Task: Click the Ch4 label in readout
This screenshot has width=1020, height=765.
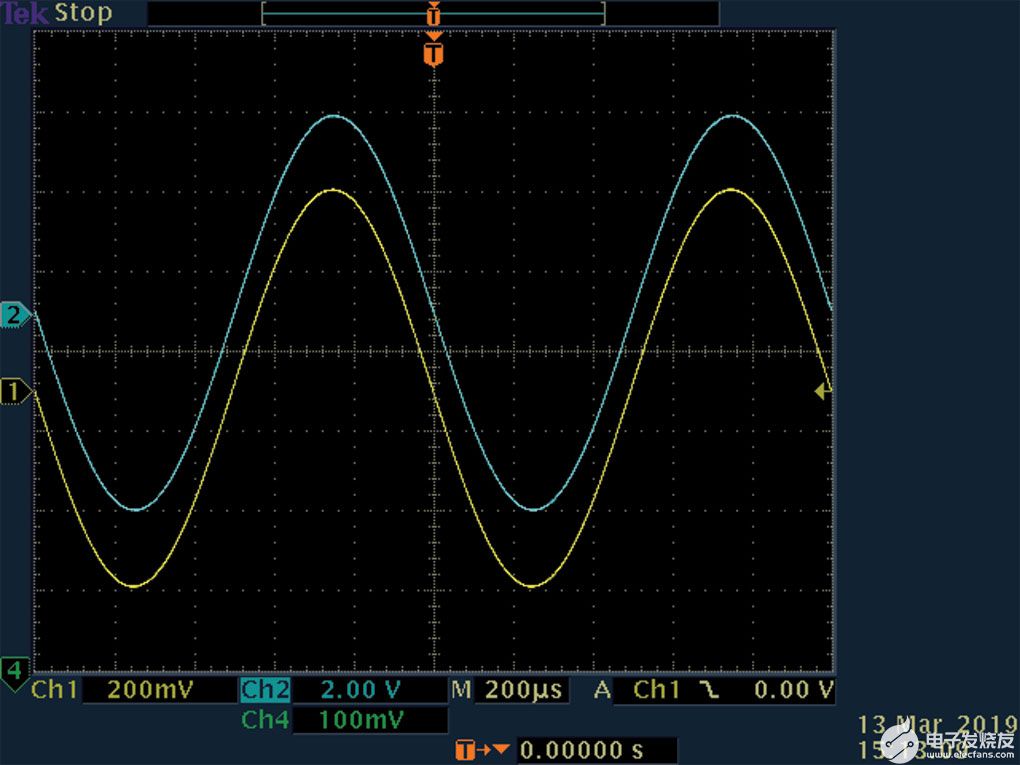Action: tap(265, 720)
